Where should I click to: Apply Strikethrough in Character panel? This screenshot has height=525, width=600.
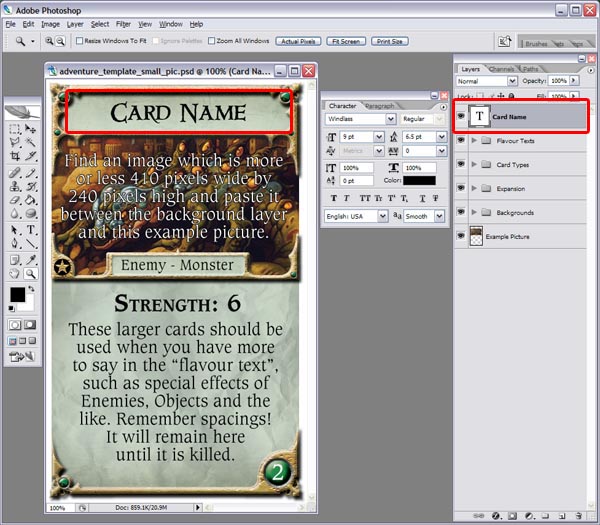[x=435, y=198]
